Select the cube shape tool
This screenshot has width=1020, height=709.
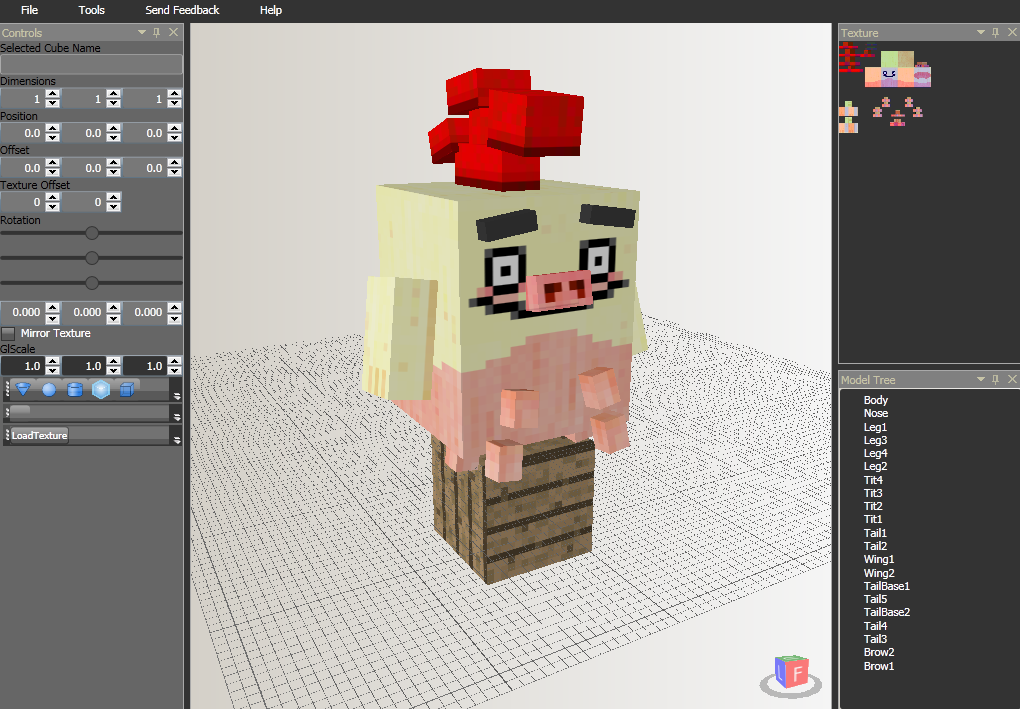(x=127, y=388)
